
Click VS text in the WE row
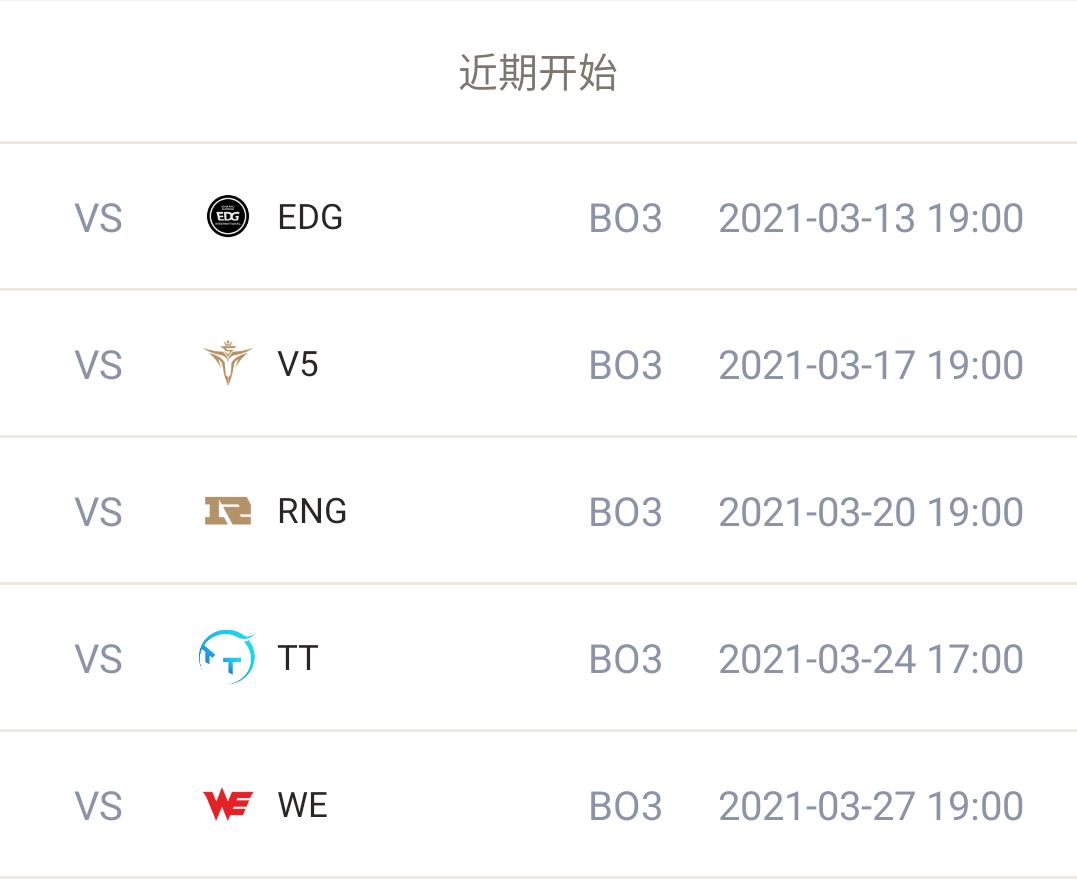[x=98, y=806]
